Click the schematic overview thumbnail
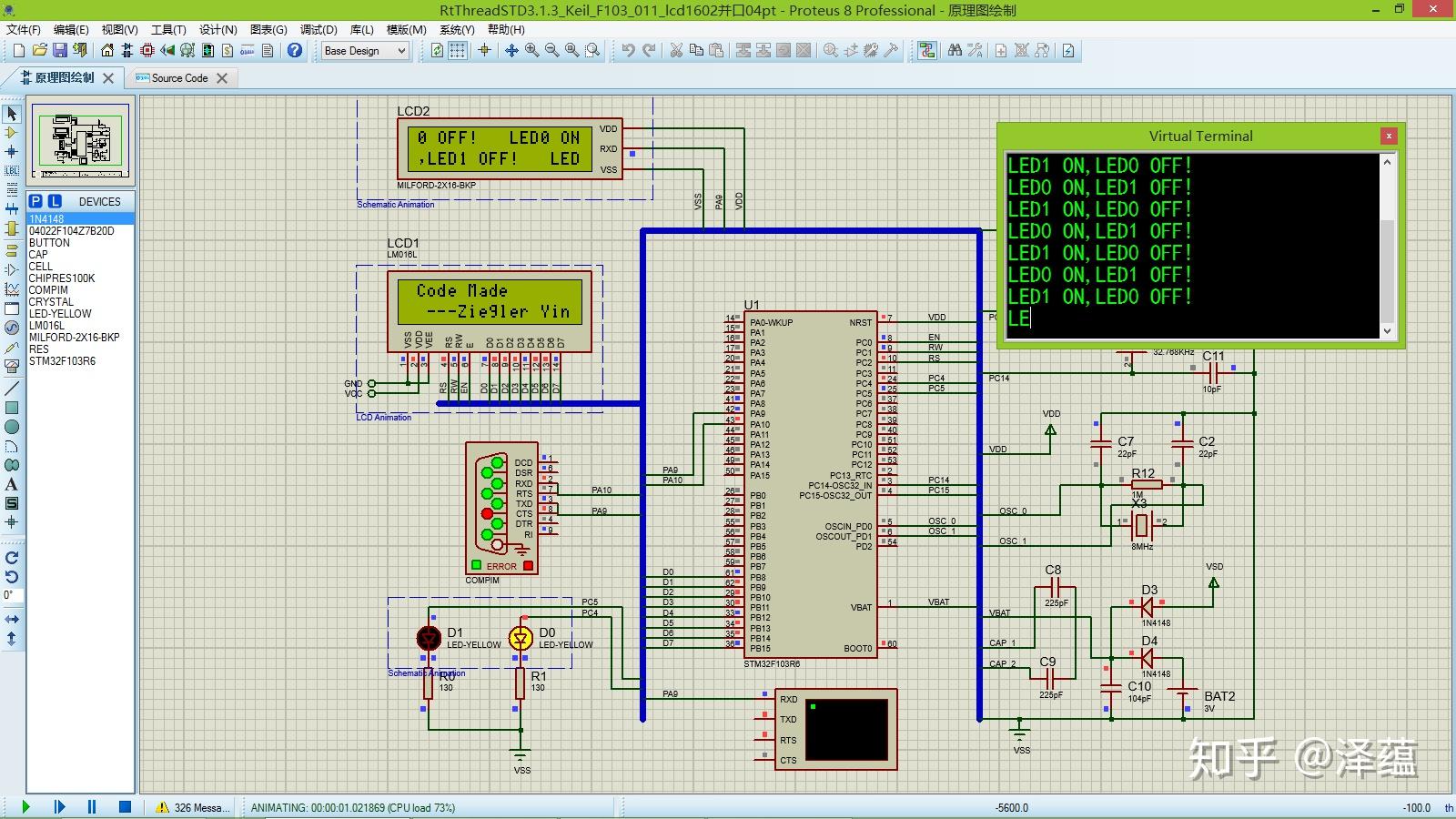This screenshot has width=1456, height=819. (x=80, y=141)
